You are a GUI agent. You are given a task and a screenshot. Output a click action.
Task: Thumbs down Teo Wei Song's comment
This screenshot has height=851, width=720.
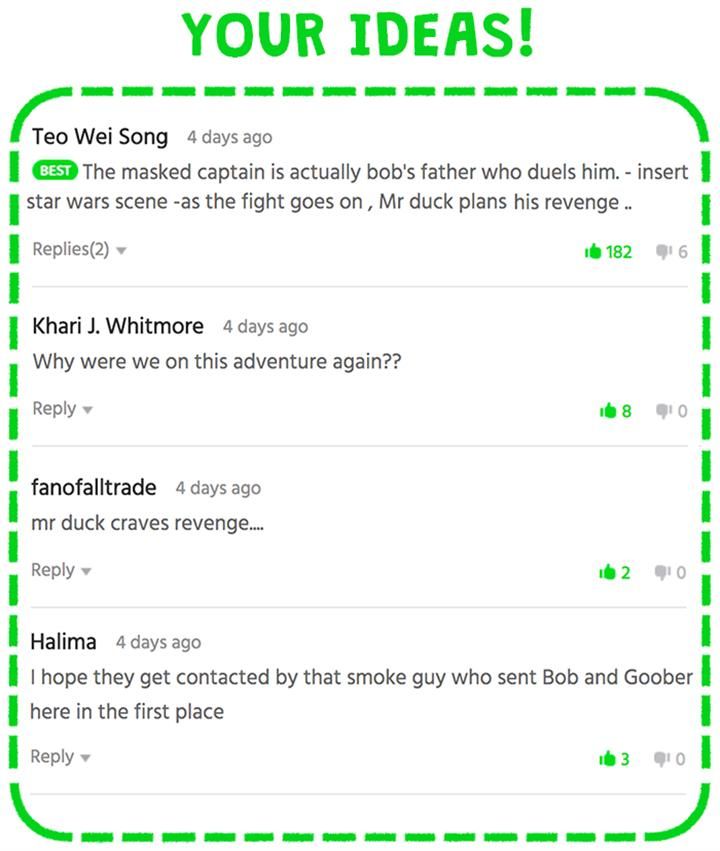tap(662, 251)
